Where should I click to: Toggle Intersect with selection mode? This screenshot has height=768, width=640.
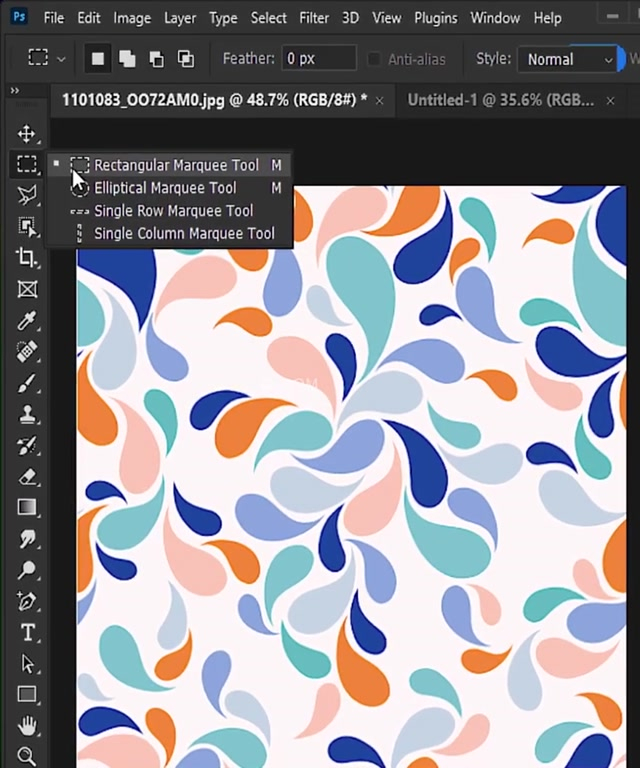[186, 59]
